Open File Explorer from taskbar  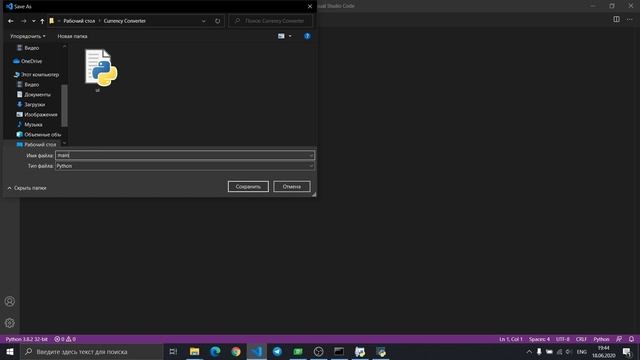194,351
